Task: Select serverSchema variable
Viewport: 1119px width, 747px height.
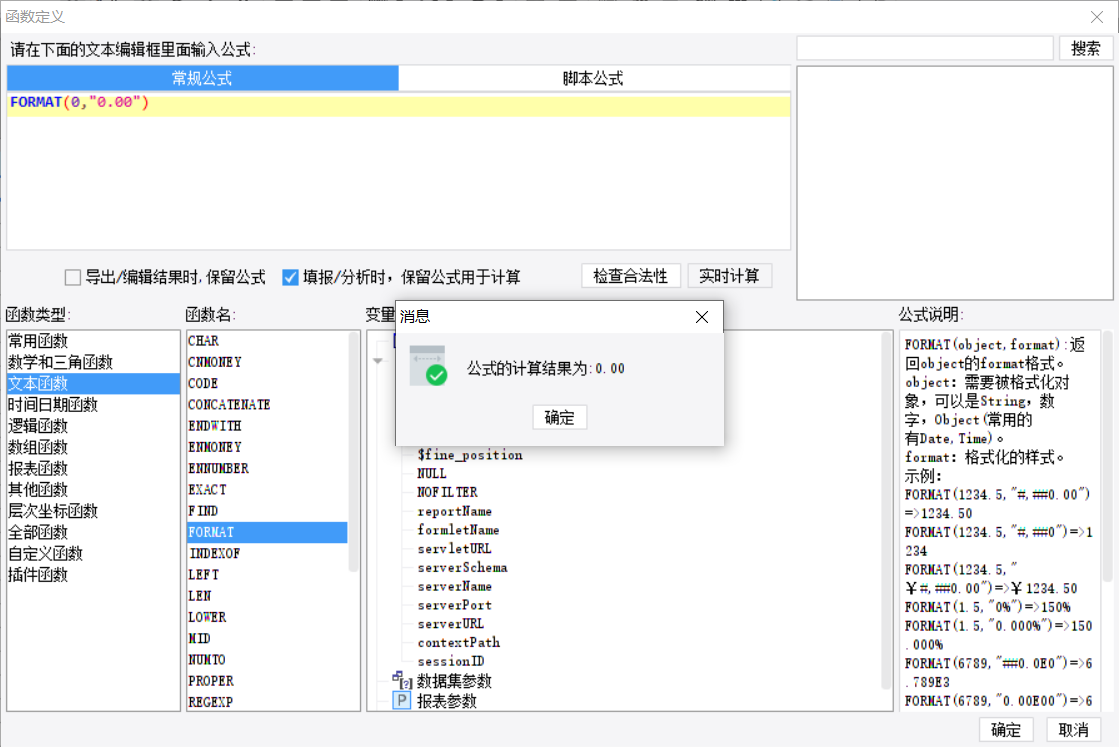Action: click(462, 568)
